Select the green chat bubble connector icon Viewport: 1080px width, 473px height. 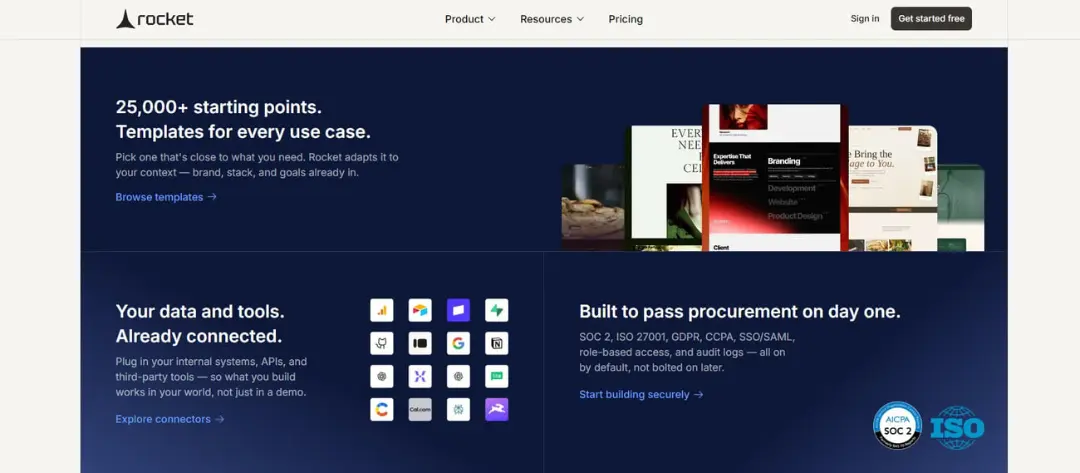coord(497,376)
